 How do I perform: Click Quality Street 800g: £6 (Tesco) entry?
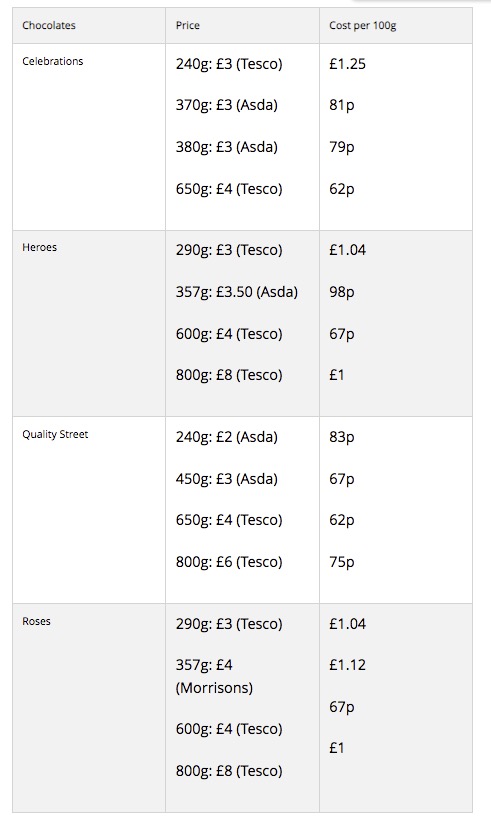(x=229, y=562)
